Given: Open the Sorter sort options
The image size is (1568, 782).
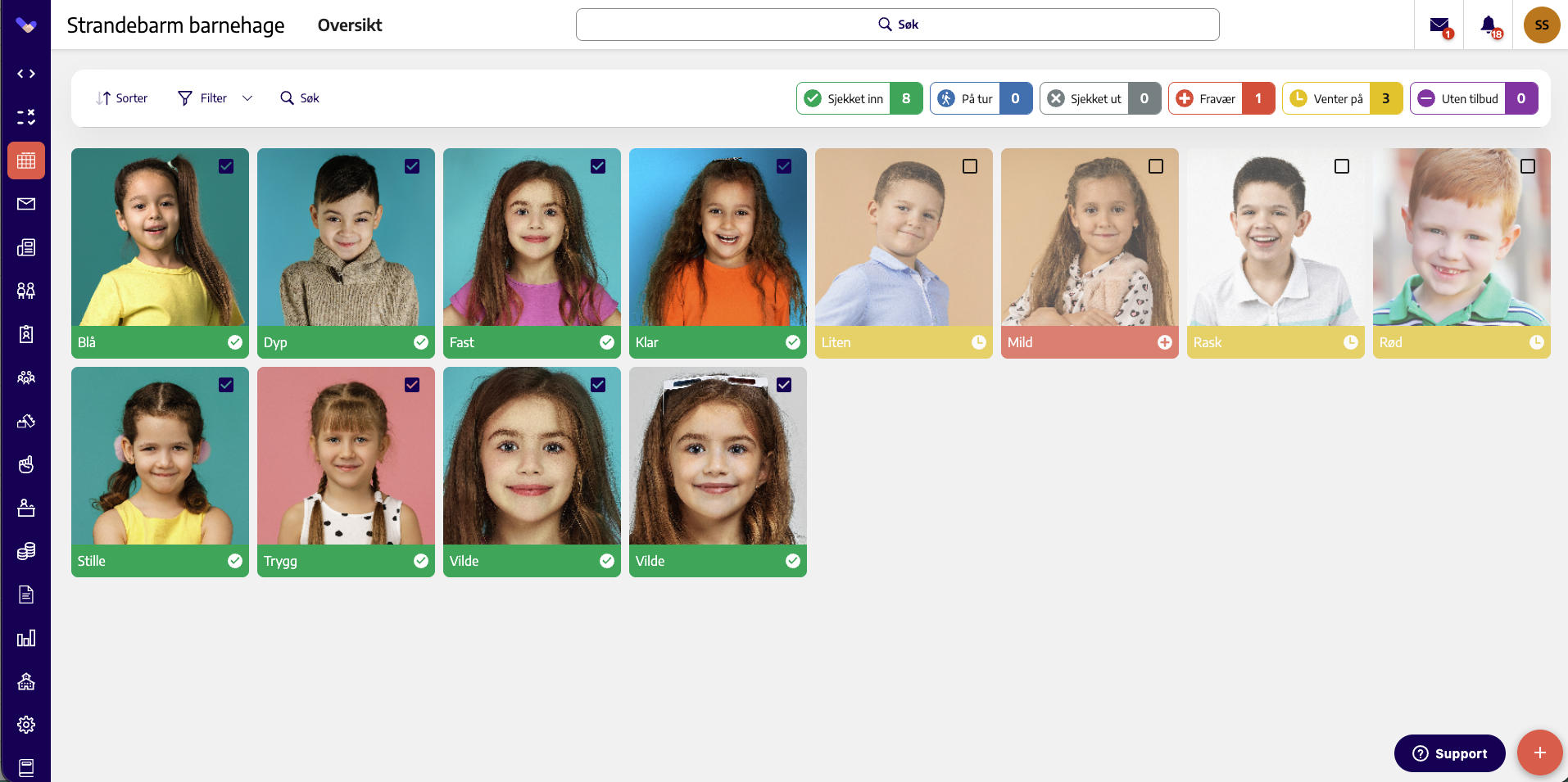Looking at the screenshot, I should coord(122,98).
